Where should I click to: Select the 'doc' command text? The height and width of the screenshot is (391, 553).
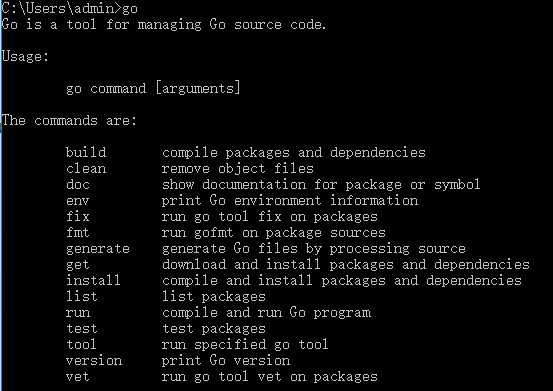[78, 184]
